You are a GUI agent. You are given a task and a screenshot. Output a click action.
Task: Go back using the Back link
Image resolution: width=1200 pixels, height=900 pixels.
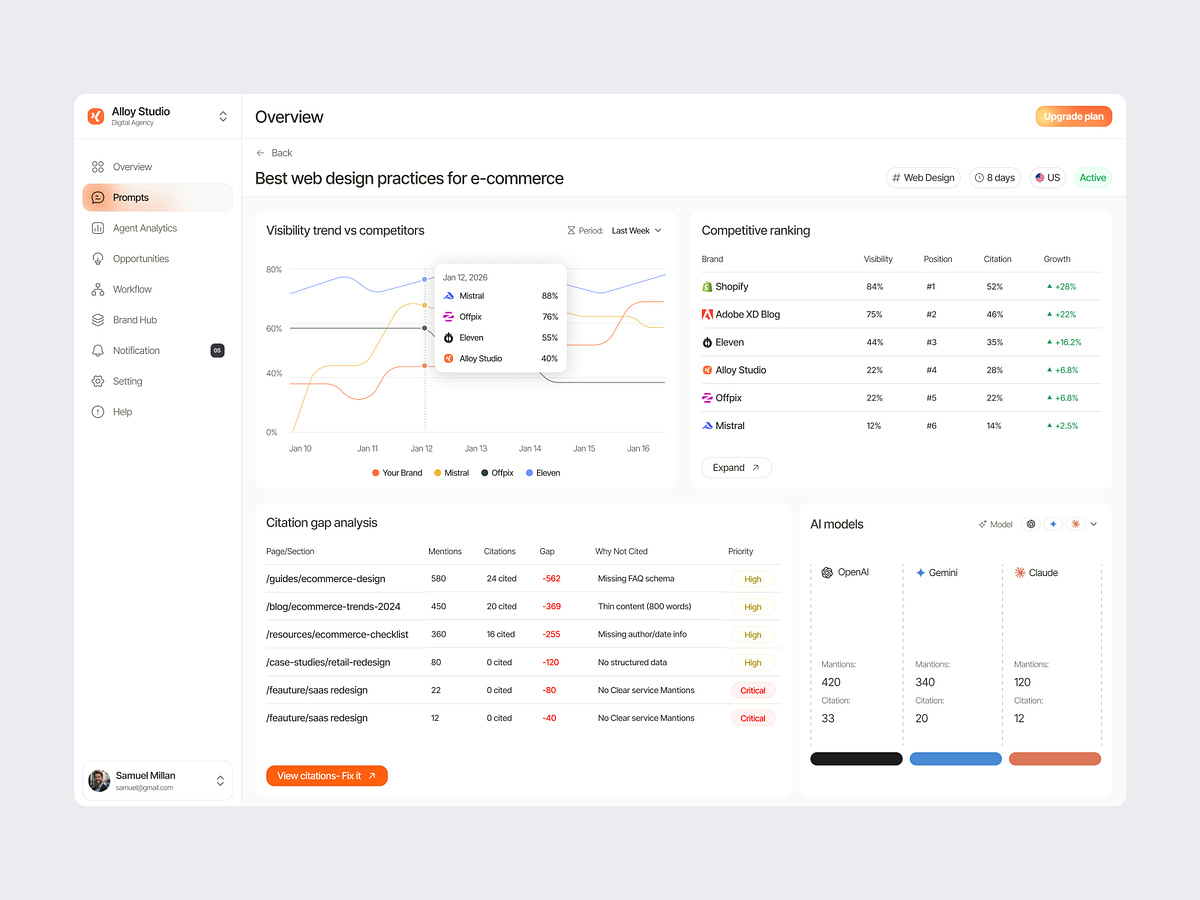[x=274, y=153]
